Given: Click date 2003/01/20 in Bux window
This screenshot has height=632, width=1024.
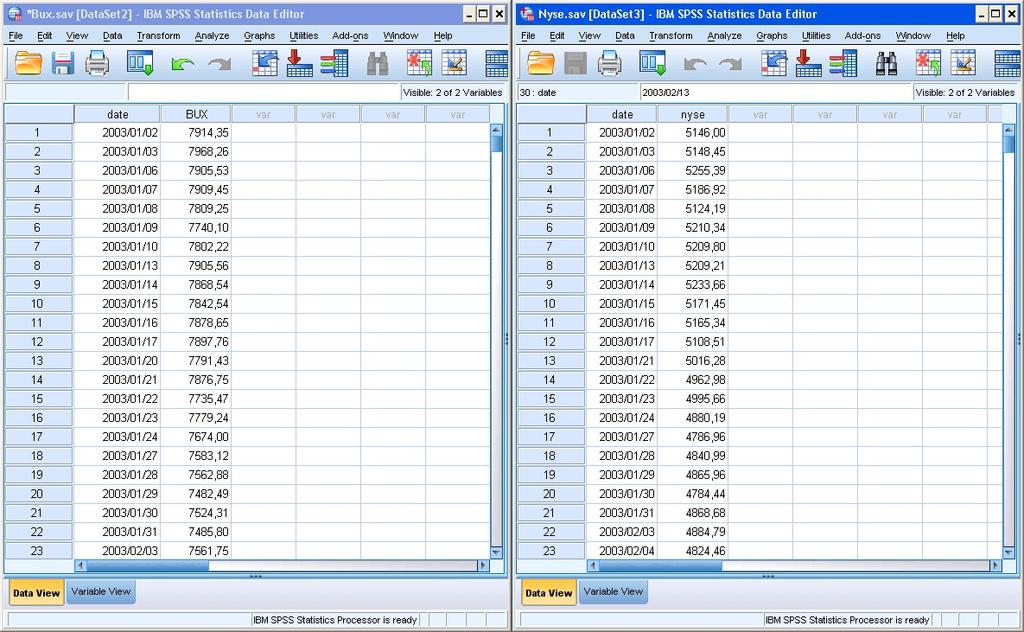Looking at the screenshot, I should tap(118, 361).
